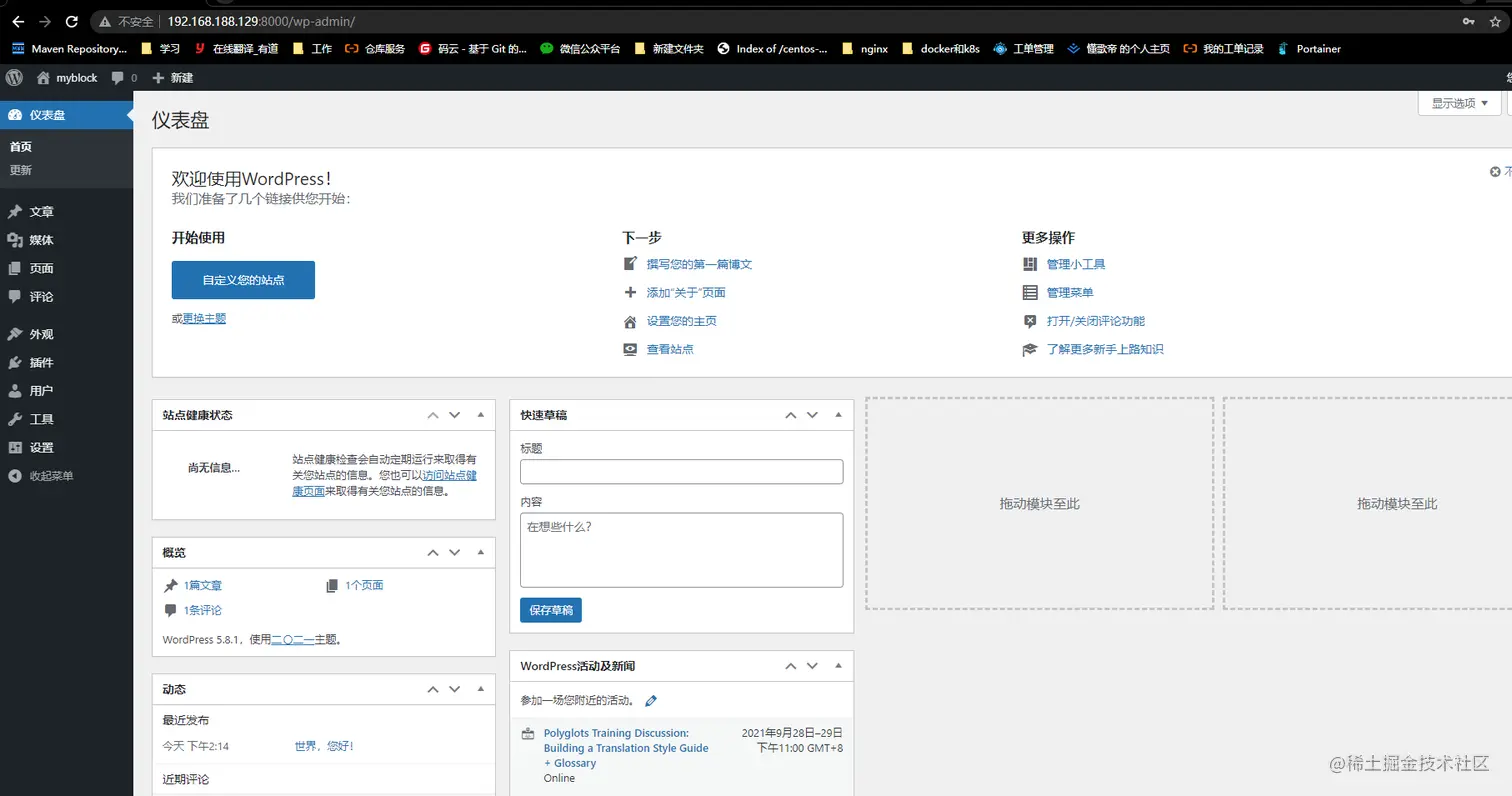Open the 新建 plus menu in admin bar
This screenshot has width=1512, height=796.
pos(173,77)
